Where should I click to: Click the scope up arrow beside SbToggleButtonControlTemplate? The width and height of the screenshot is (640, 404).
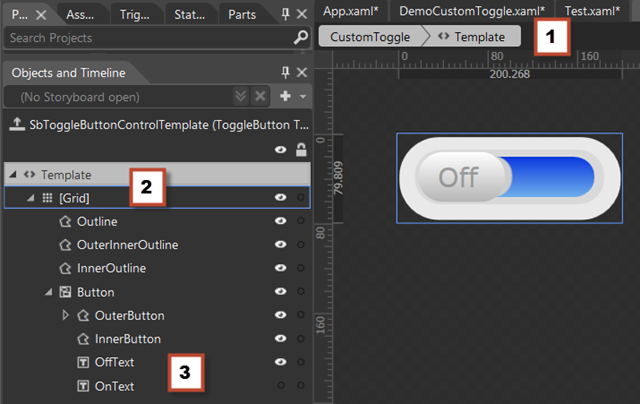(x=15, y=125)
